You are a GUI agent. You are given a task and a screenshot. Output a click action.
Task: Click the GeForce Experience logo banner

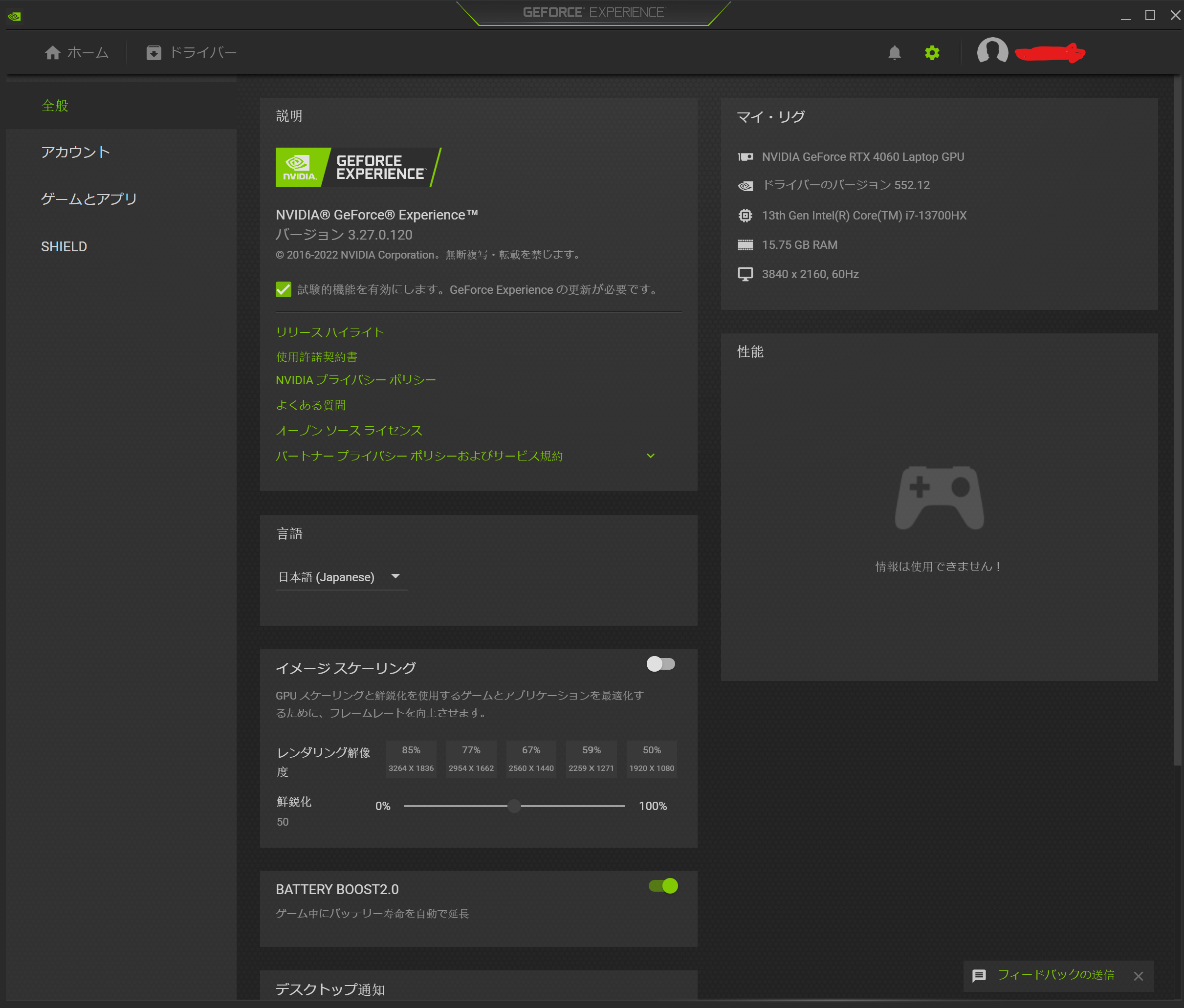pyautogui.click(x=358, y=167)
